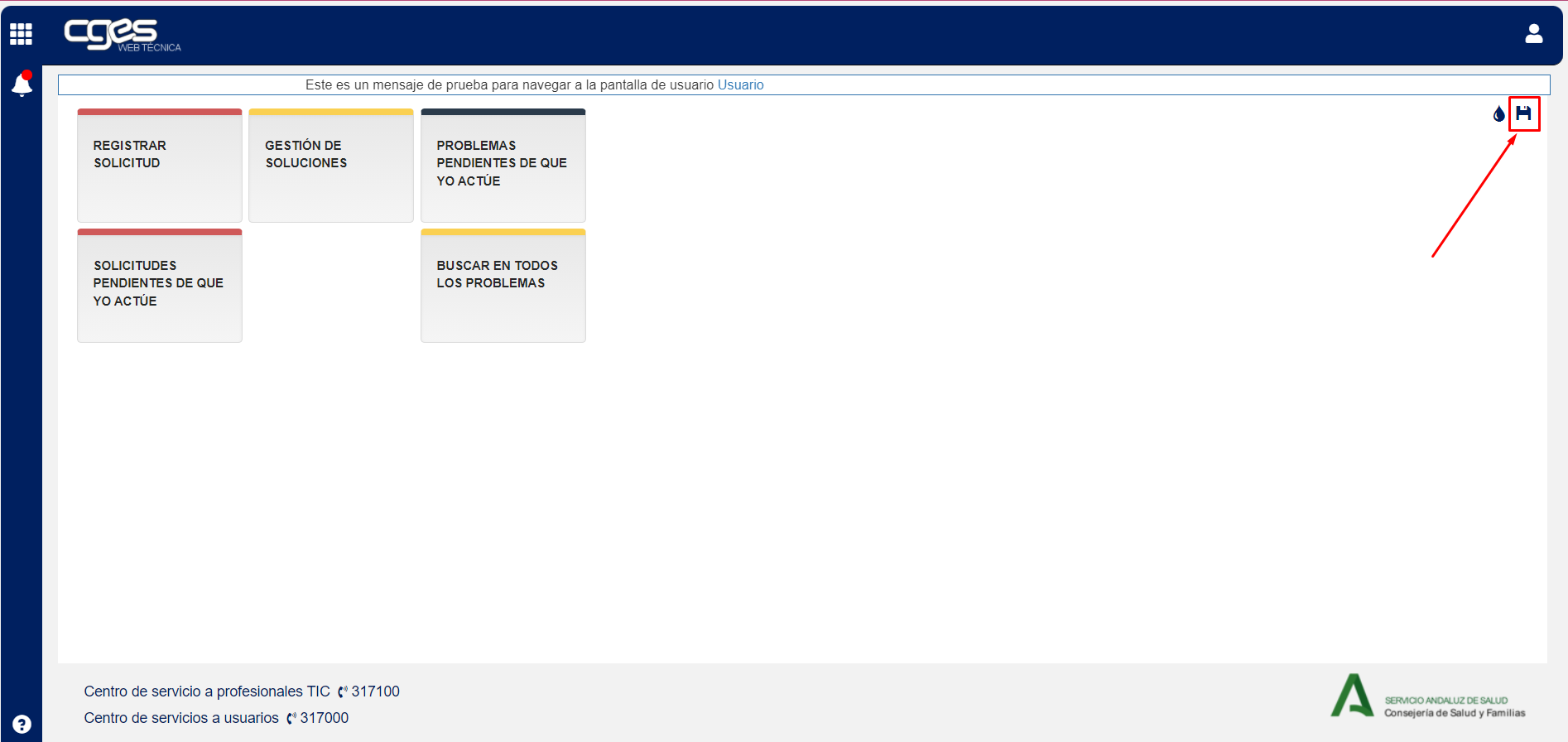Open the notifications bell
This screenshot has height=742, width=1568.
point(22,84)
